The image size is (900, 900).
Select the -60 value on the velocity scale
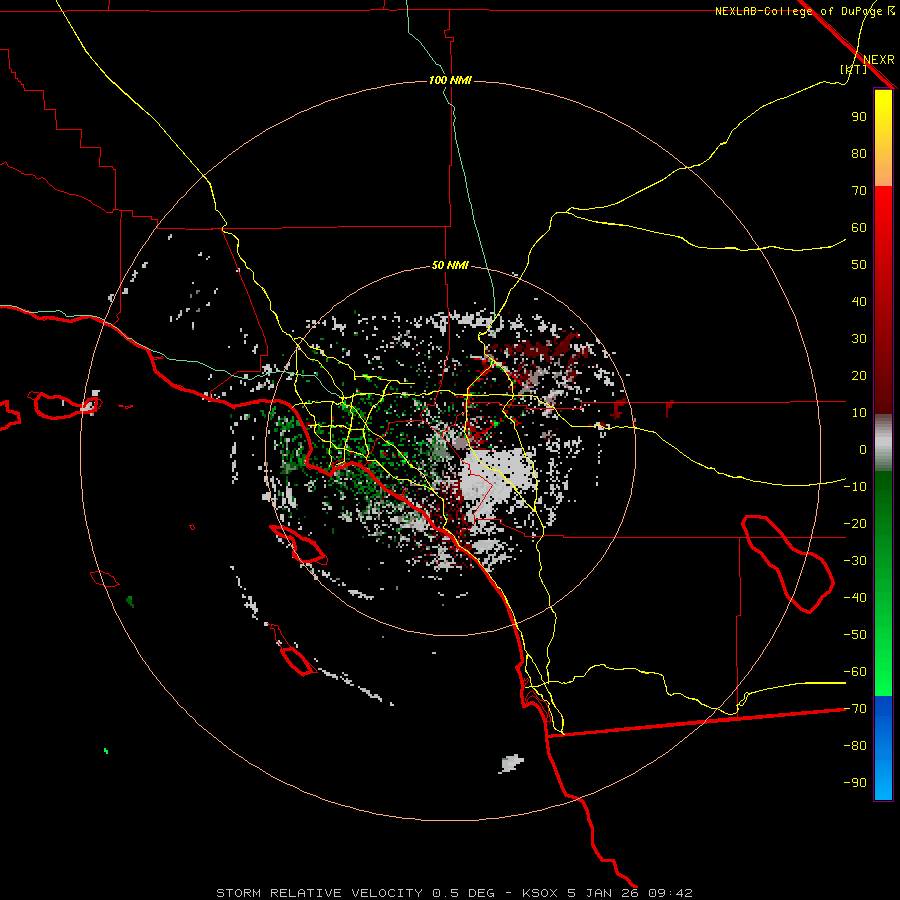[x=855, y=672]
